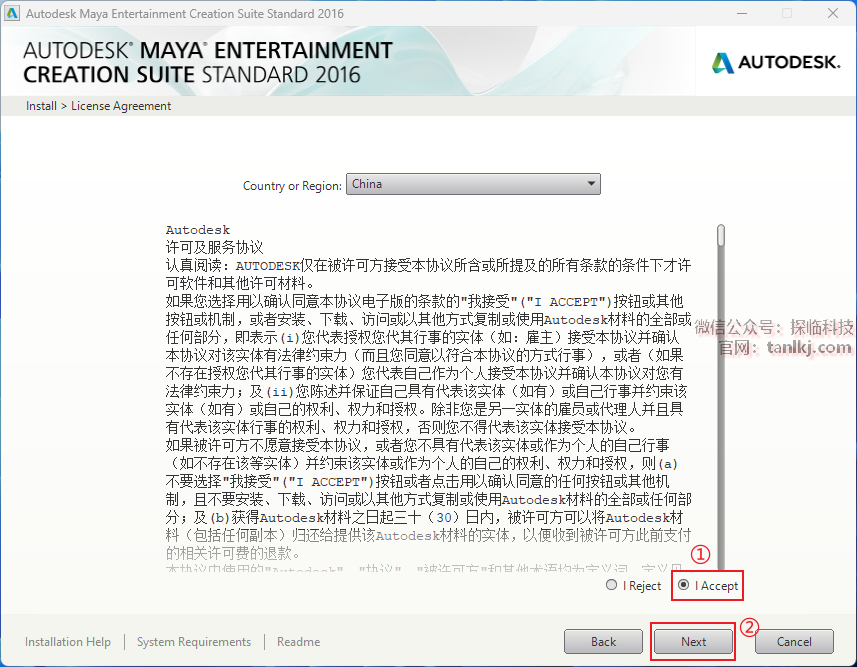The width and height of the screenshot is (857, 667).
Task: Open the Readme link
Action: tap(298, 641)
